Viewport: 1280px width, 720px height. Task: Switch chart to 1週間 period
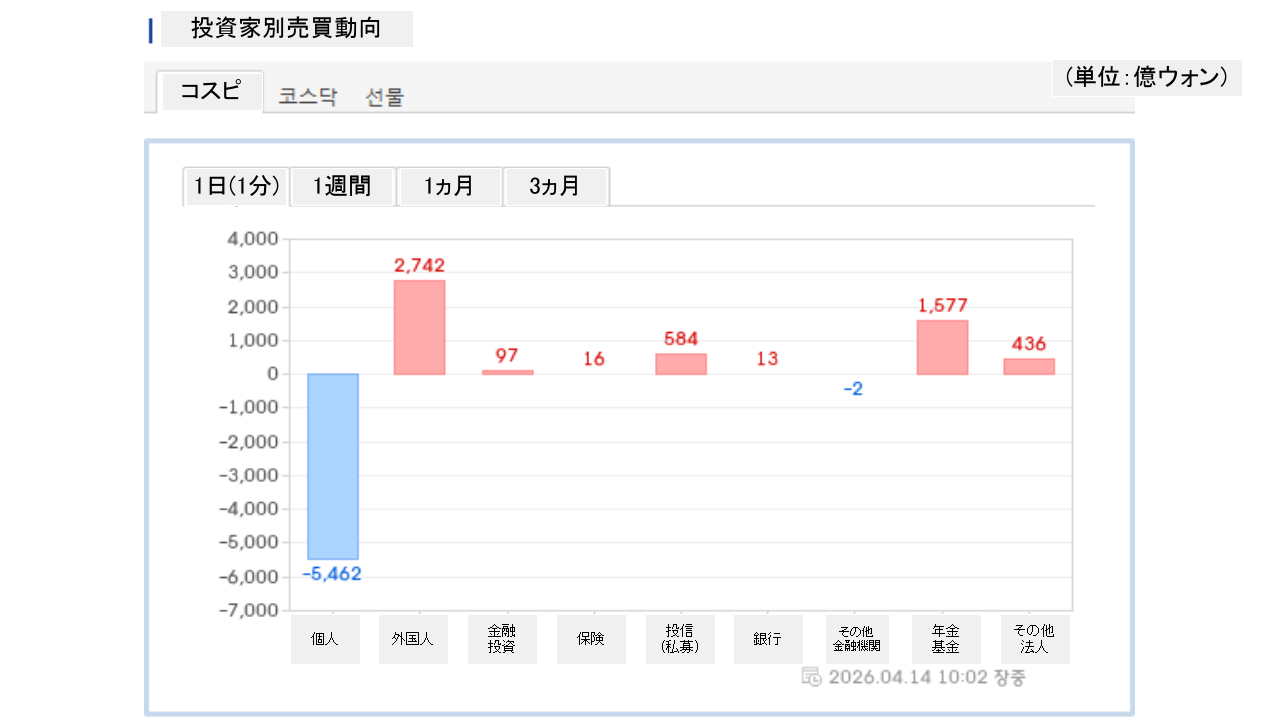342,186
